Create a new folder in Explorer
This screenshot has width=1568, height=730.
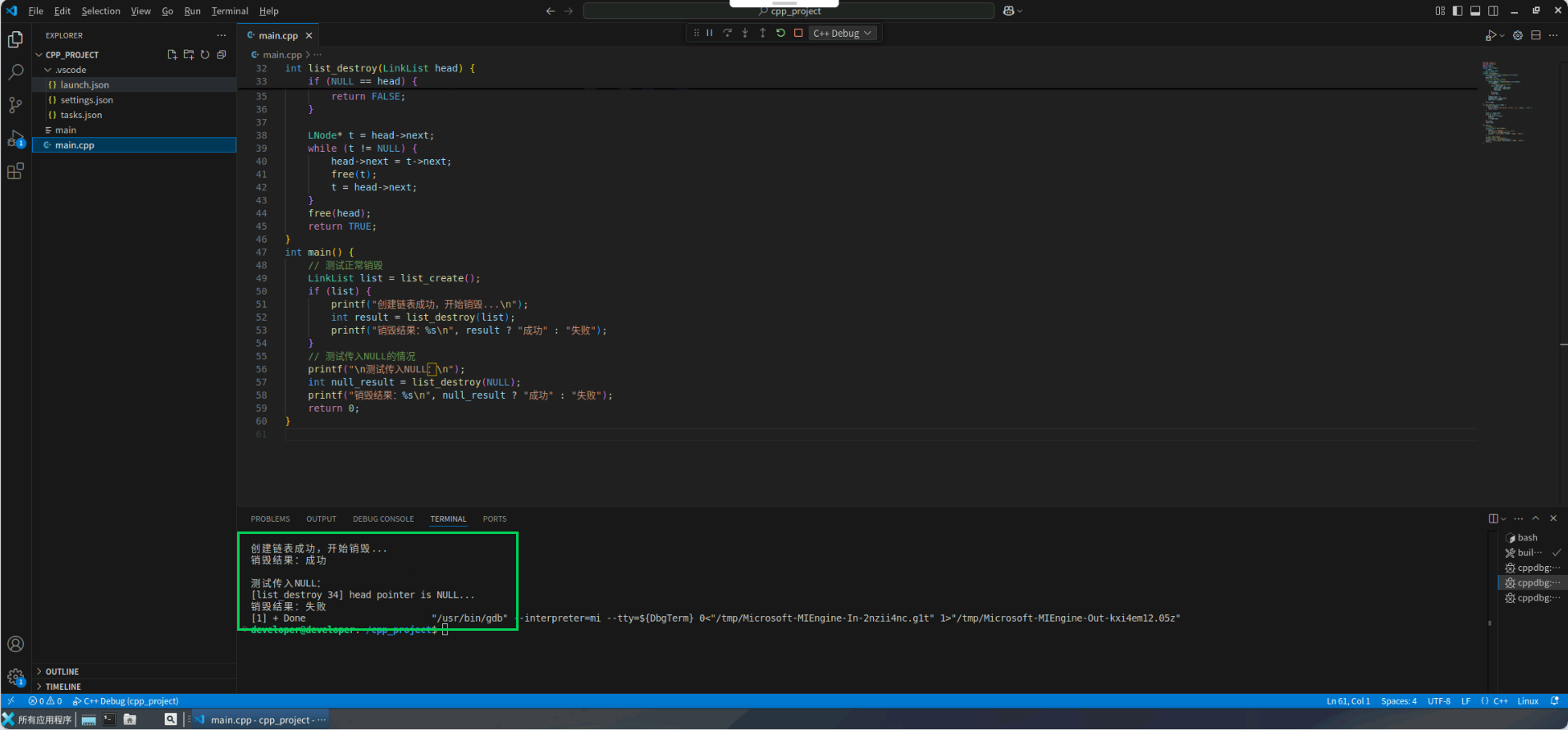click(189, 54)
